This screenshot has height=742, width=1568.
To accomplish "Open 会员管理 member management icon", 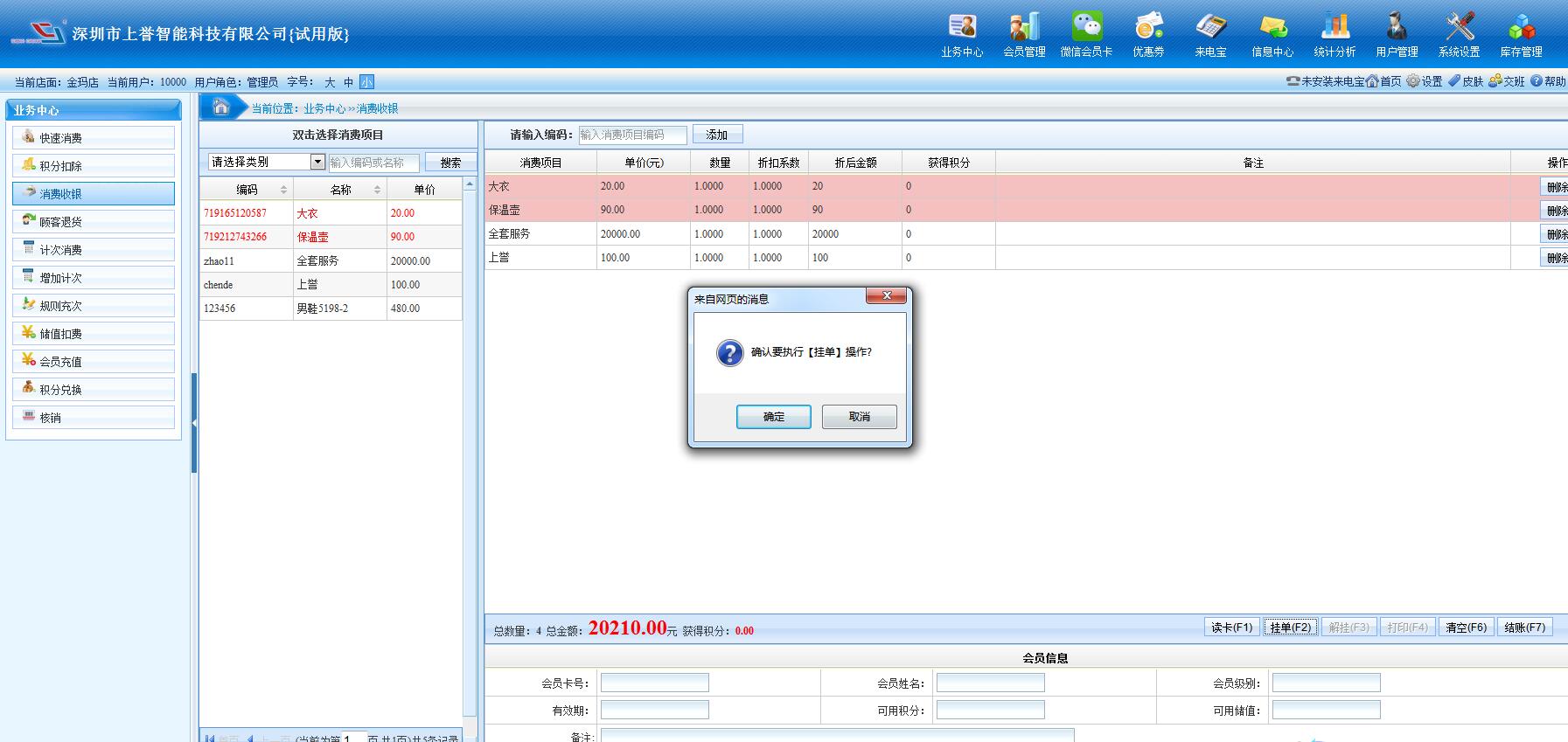I will coord(1024,28).
